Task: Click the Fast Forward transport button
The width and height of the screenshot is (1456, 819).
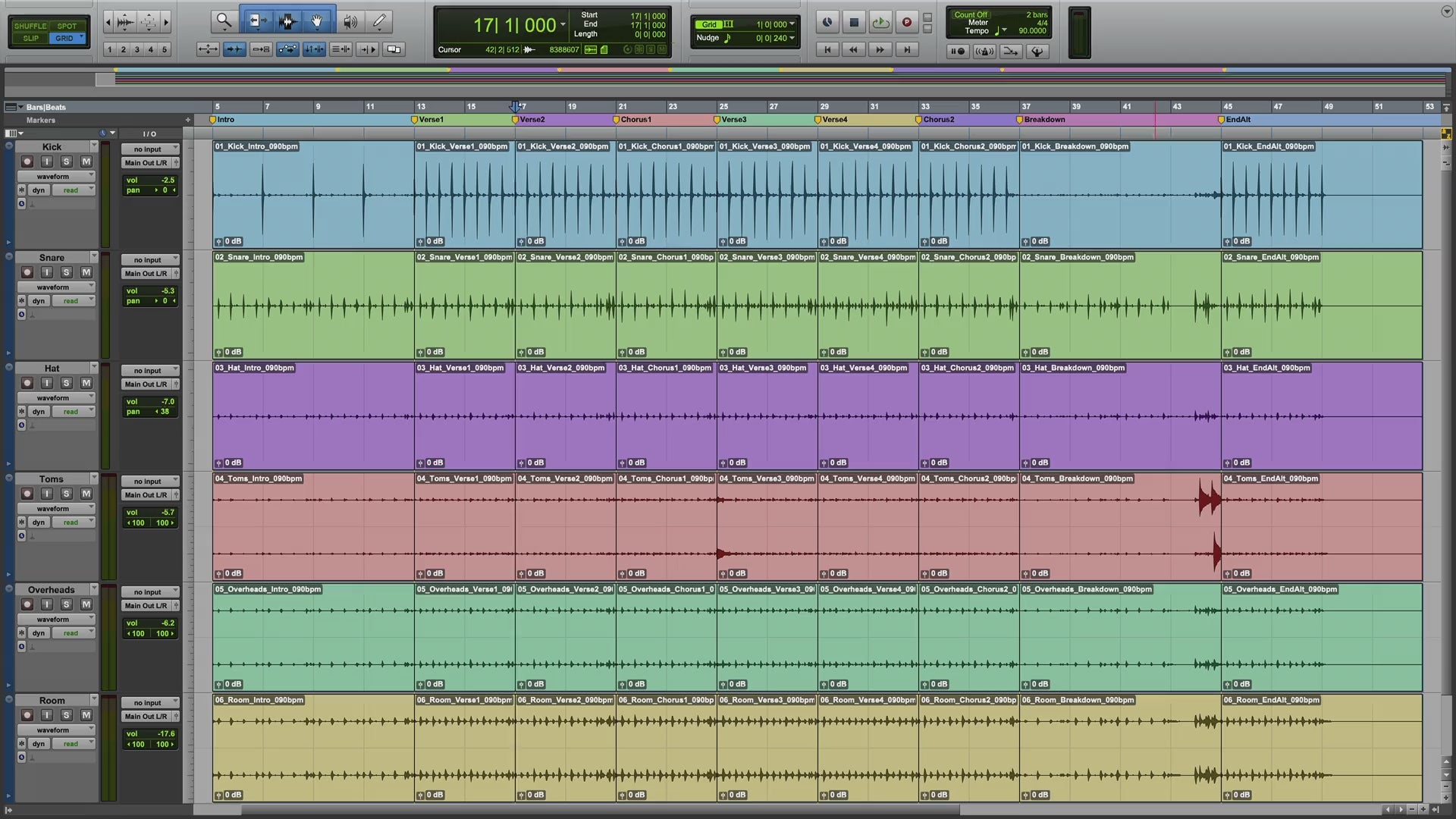Action: coord(880,50)
